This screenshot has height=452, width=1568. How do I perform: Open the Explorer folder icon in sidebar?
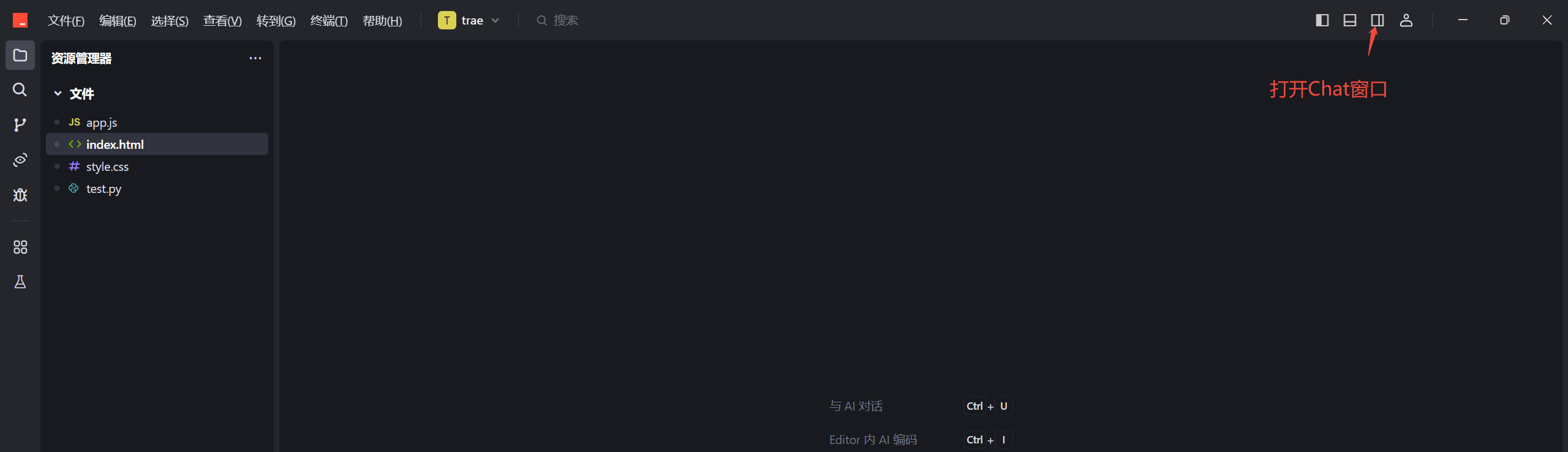pos(20,55)
